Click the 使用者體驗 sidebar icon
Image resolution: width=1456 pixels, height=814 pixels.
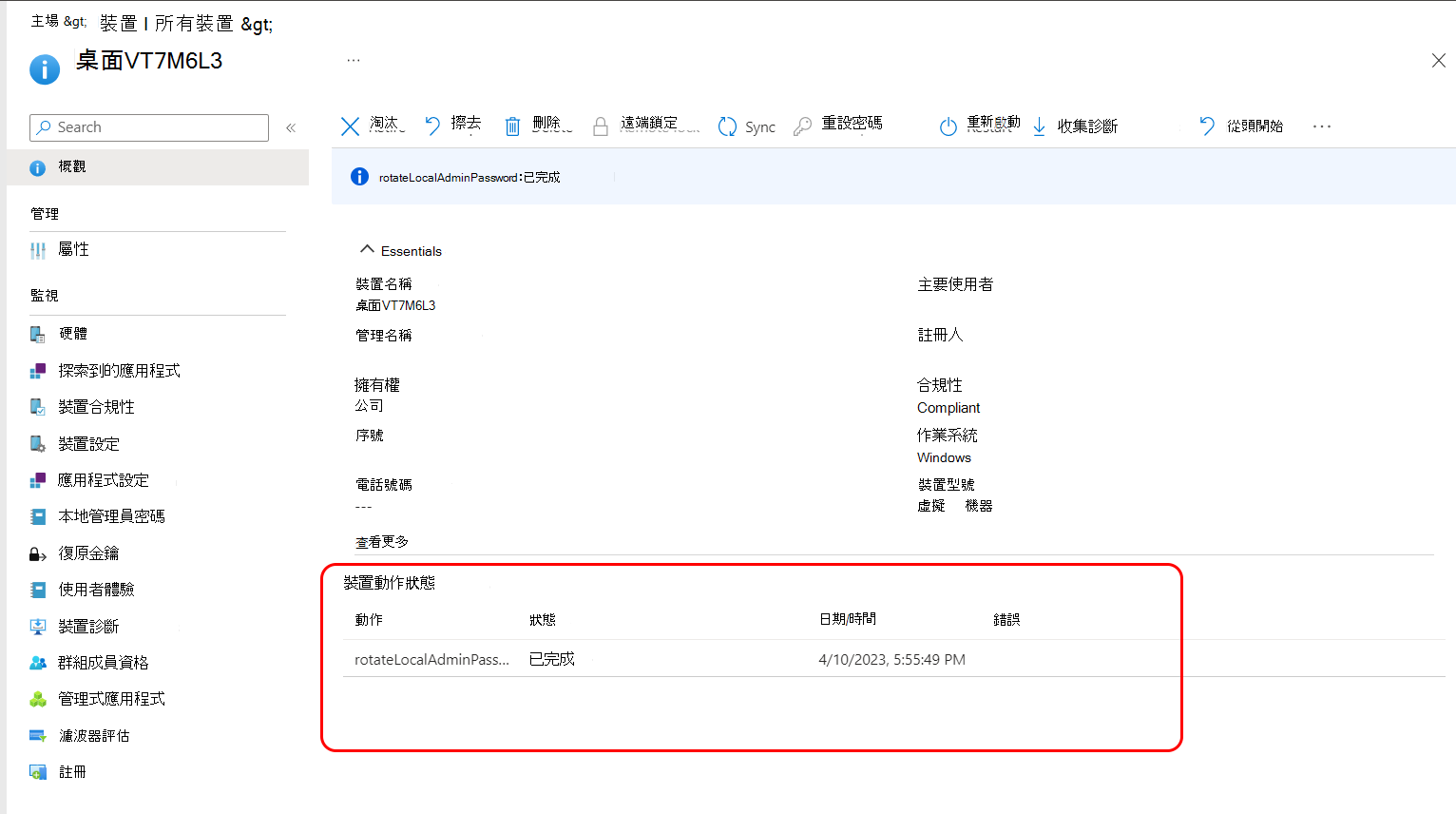38,590
